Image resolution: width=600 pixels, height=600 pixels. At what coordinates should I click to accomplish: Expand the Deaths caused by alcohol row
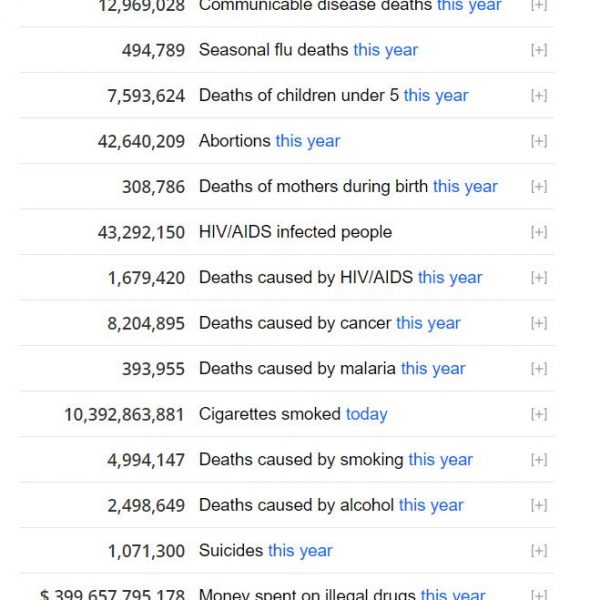[x=538, y=505]
